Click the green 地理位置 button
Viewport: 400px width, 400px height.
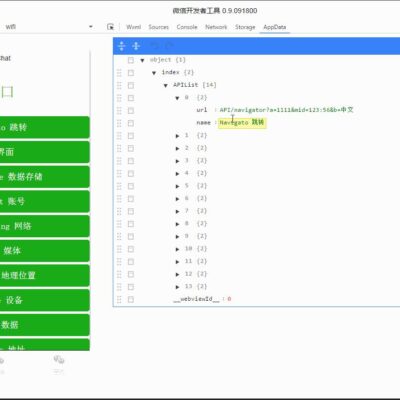click(45, 275)
